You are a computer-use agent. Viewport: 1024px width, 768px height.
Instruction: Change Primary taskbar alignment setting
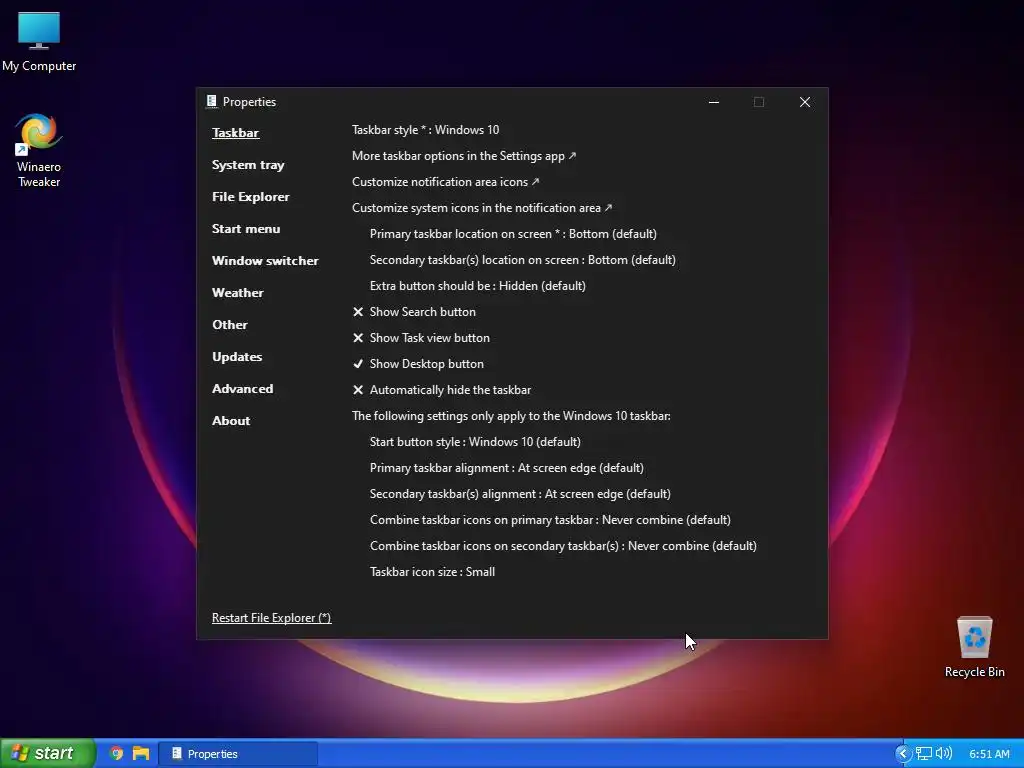click(506, 468)
